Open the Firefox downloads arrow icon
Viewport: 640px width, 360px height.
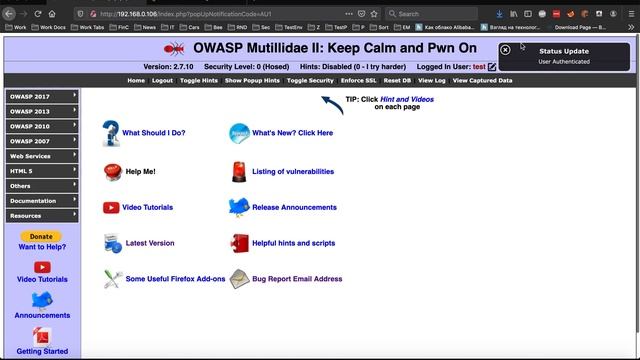[x=499, y=14]
